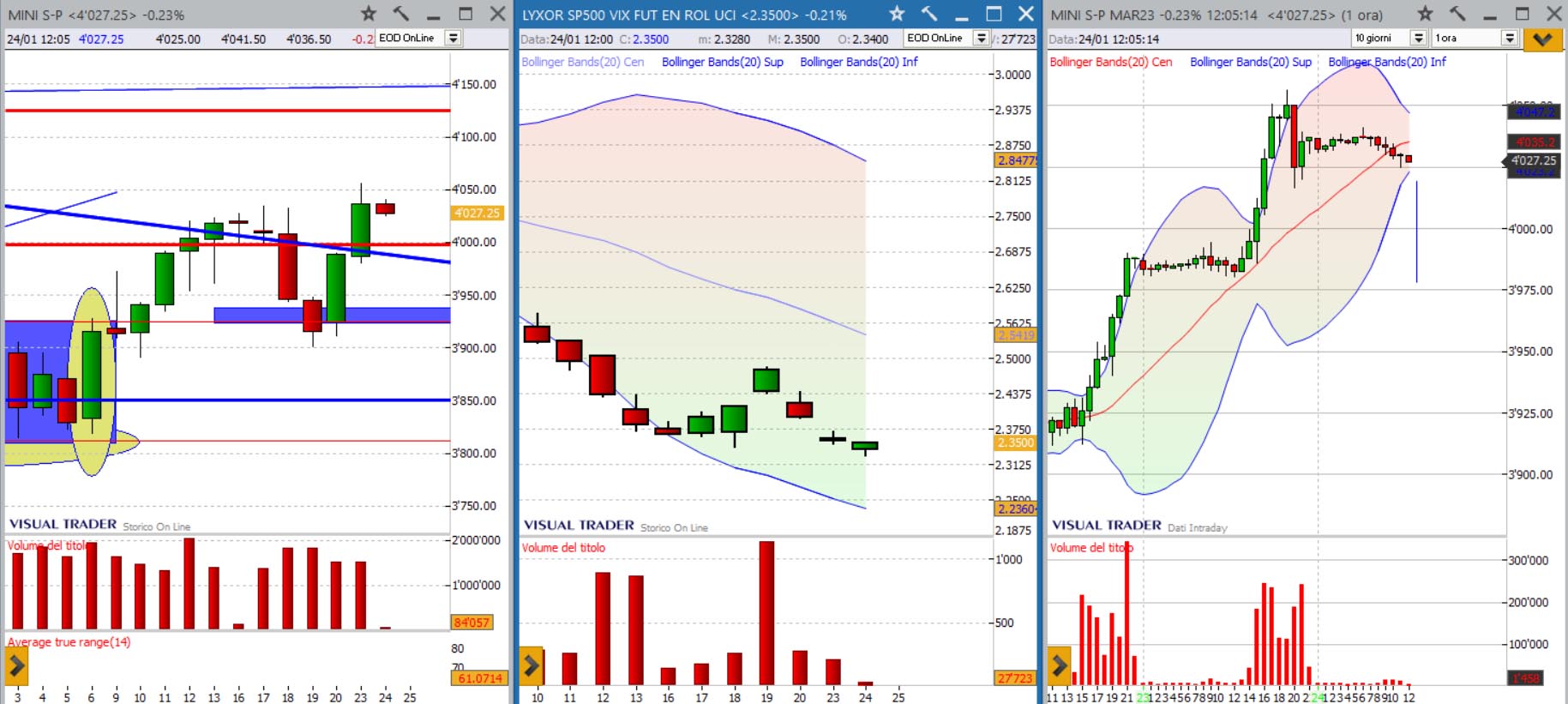Select the yellow ellipse drawing in MINI S-P chart
1568x704 pixels.
[x=93, y=382]
